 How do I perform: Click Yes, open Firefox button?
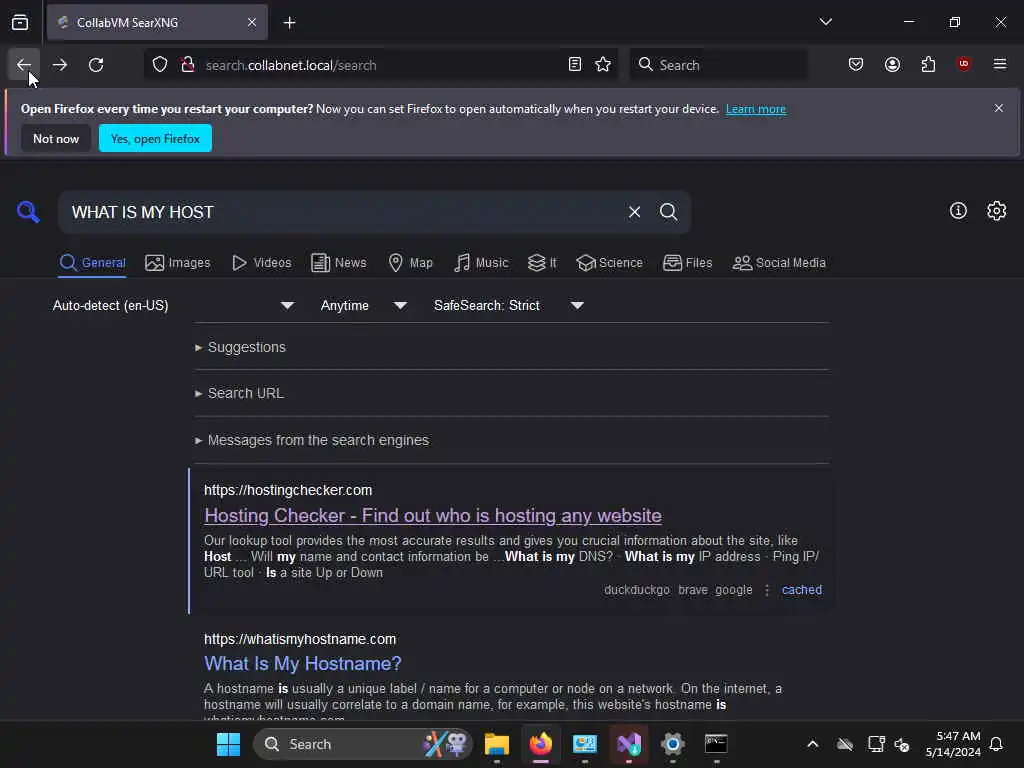(155, 138)
